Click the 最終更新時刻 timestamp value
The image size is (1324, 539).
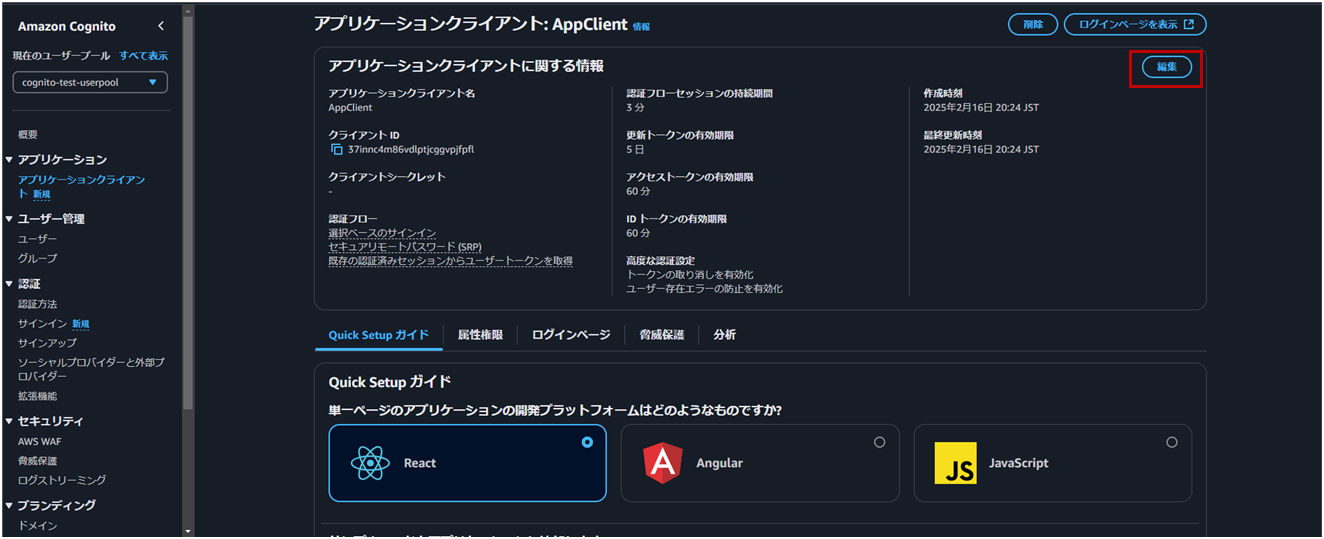point(981,149)
